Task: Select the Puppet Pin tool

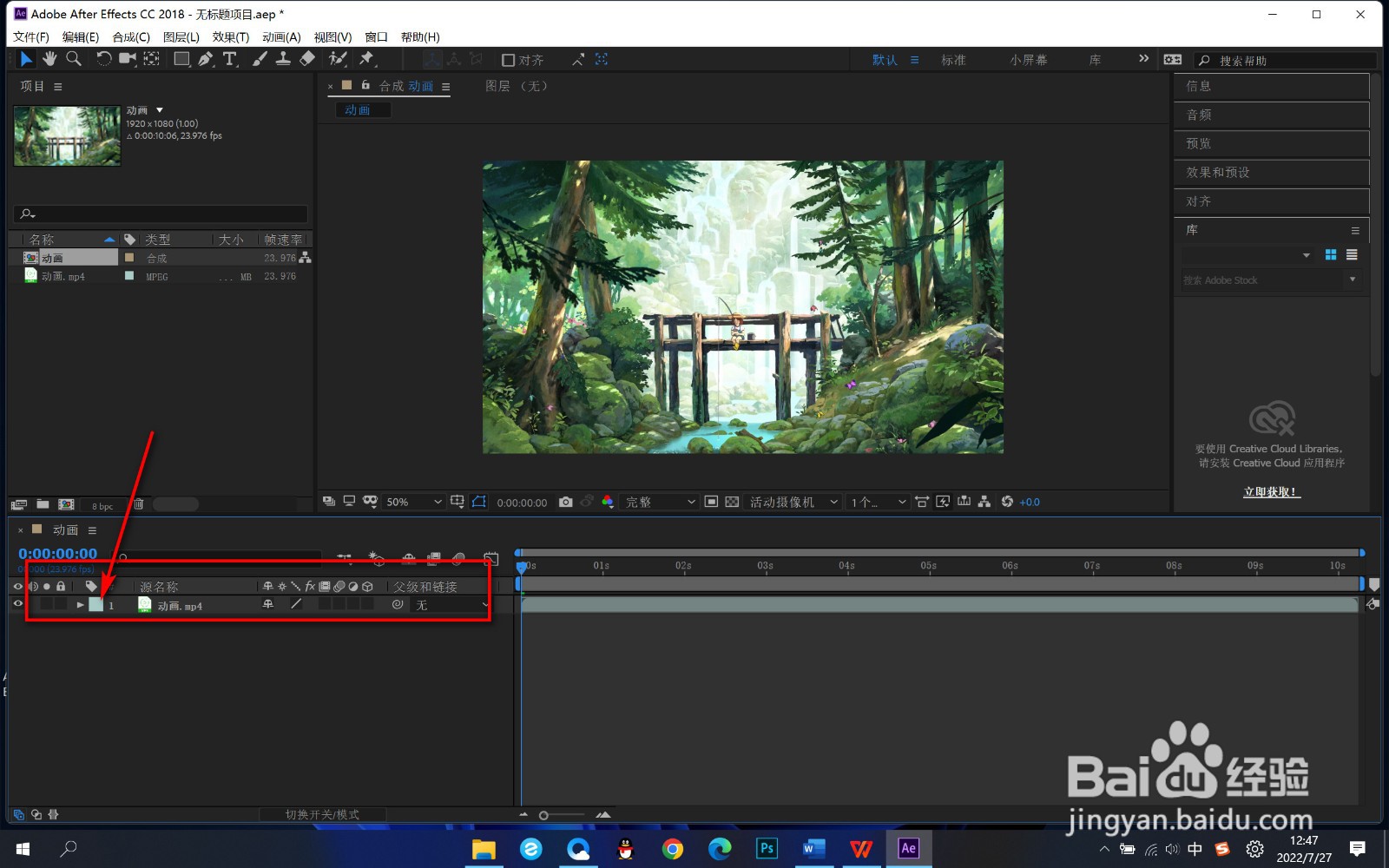Action: tap(366, 59)
